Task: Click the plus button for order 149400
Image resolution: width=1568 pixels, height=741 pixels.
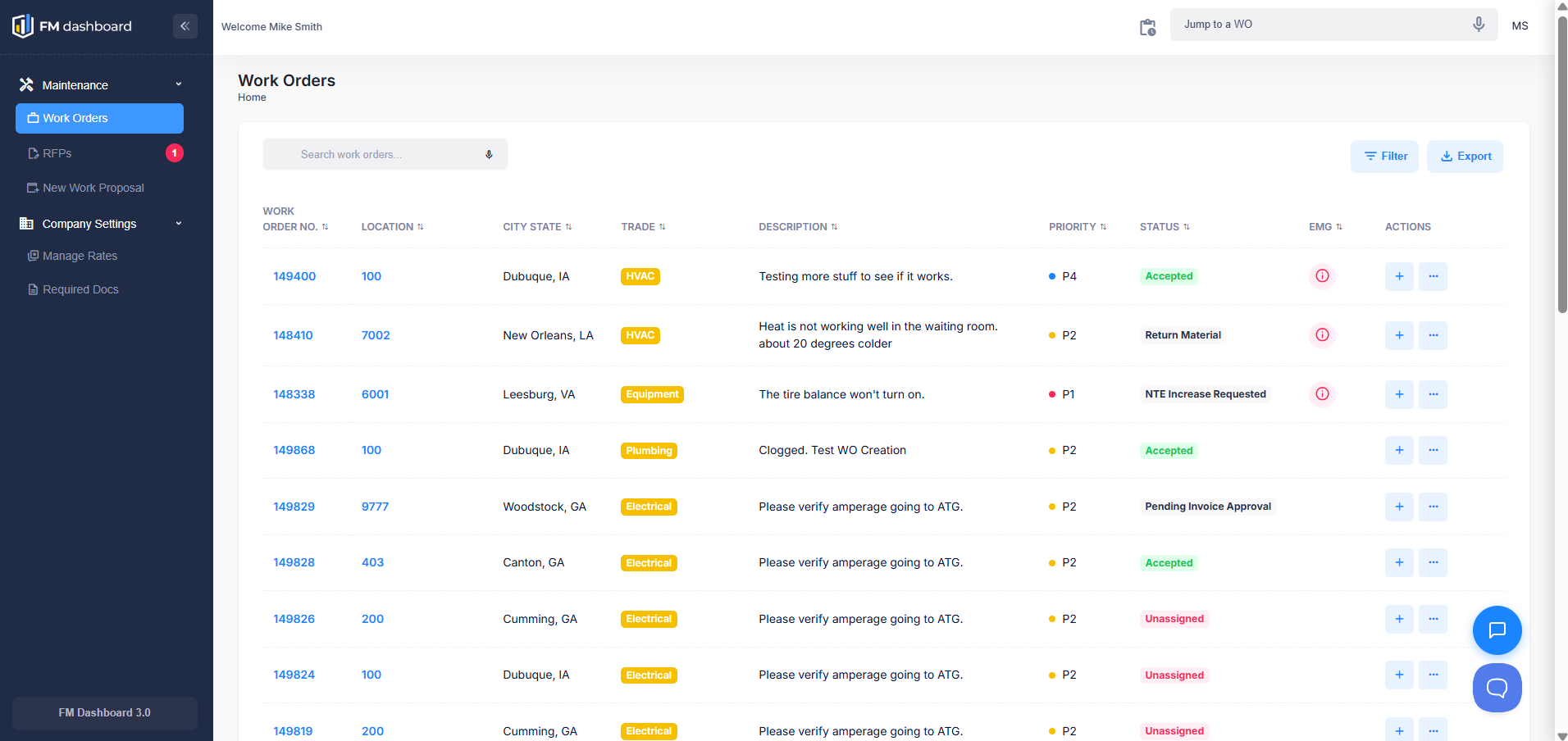Action: click(x=1399, y=276)
